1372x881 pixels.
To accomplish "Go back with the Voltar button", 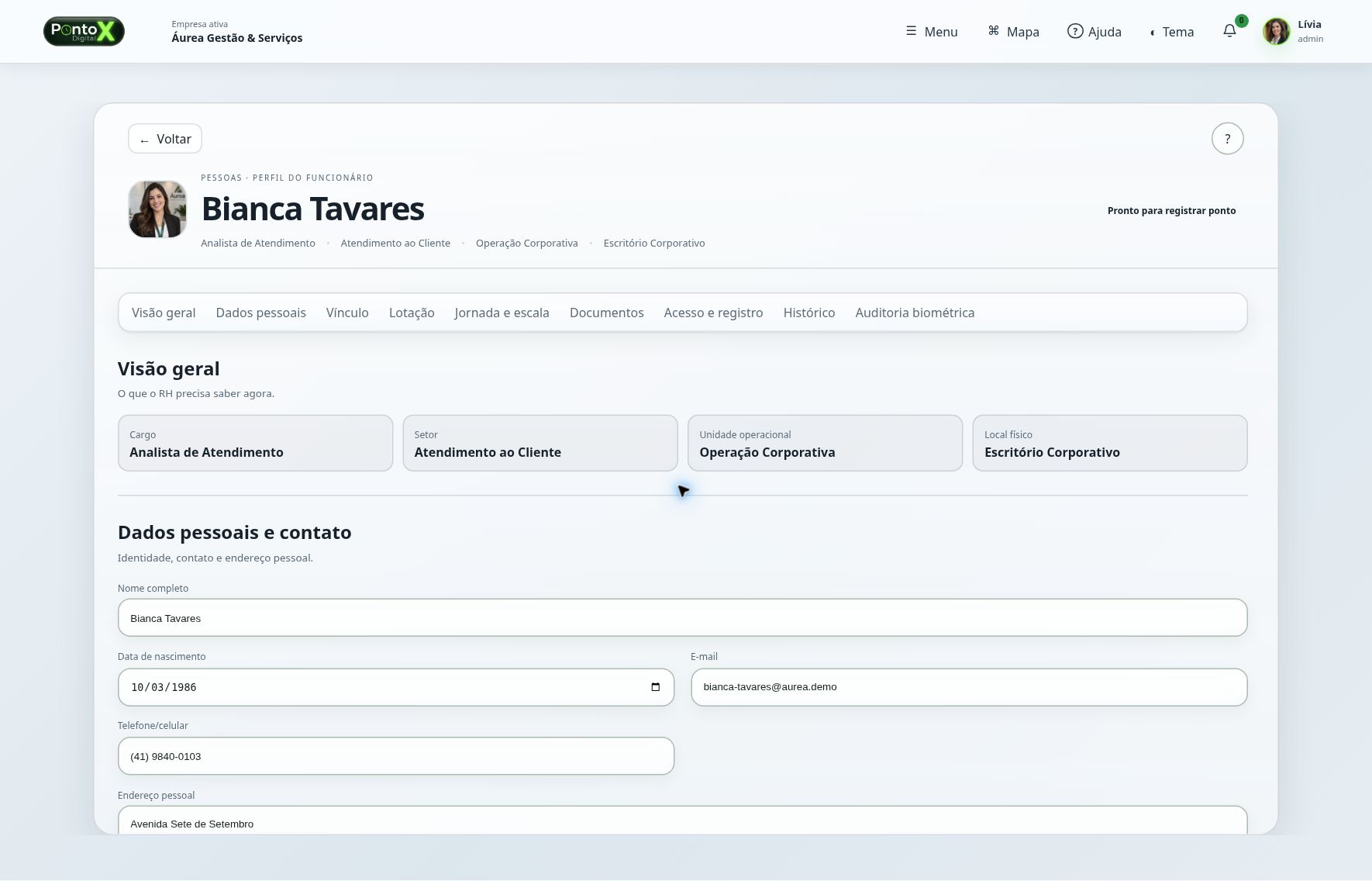I will [x=165, y=139].
